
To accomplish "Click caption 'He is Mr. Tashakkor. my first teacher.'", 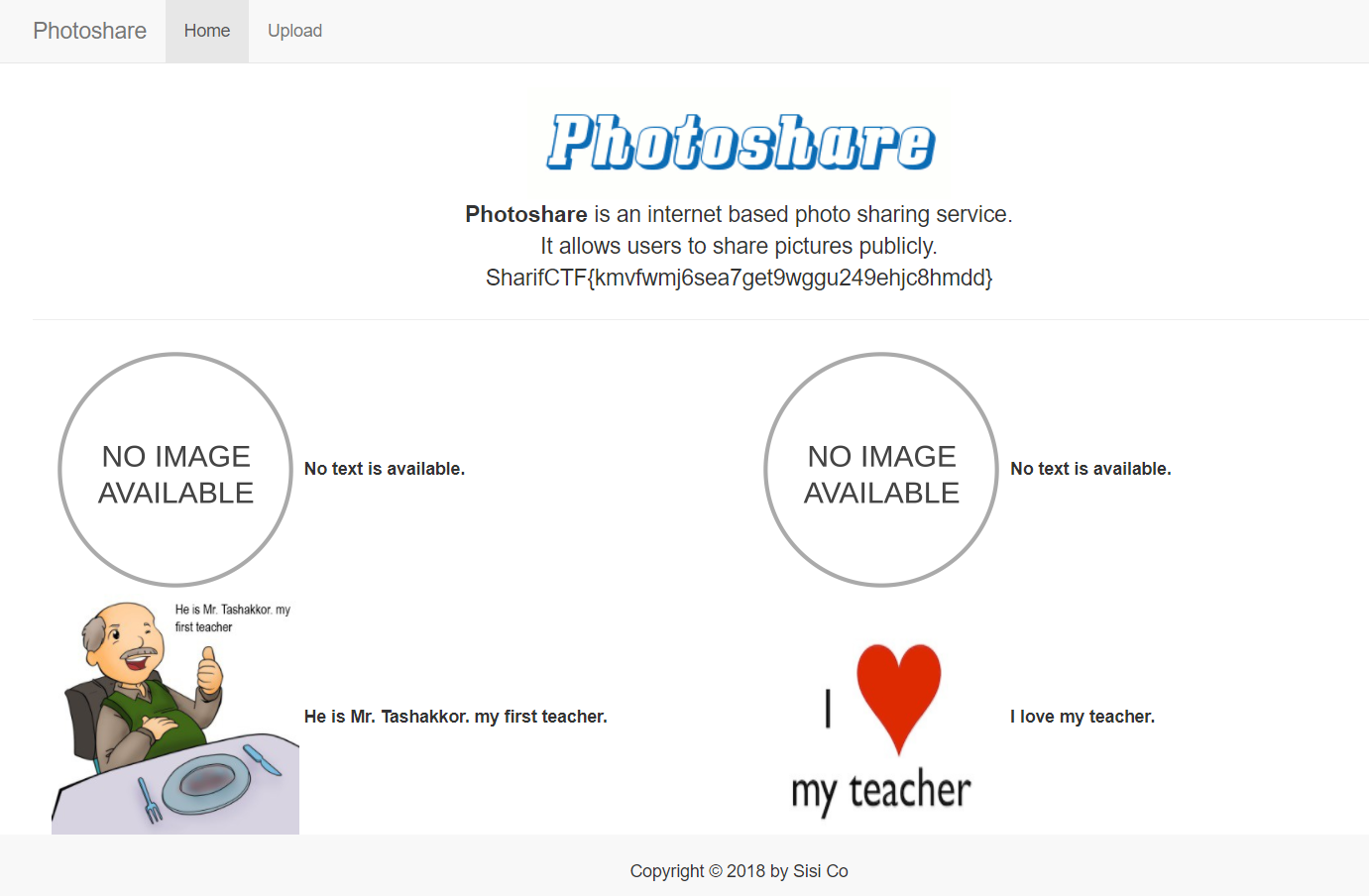I will (455, 717).
